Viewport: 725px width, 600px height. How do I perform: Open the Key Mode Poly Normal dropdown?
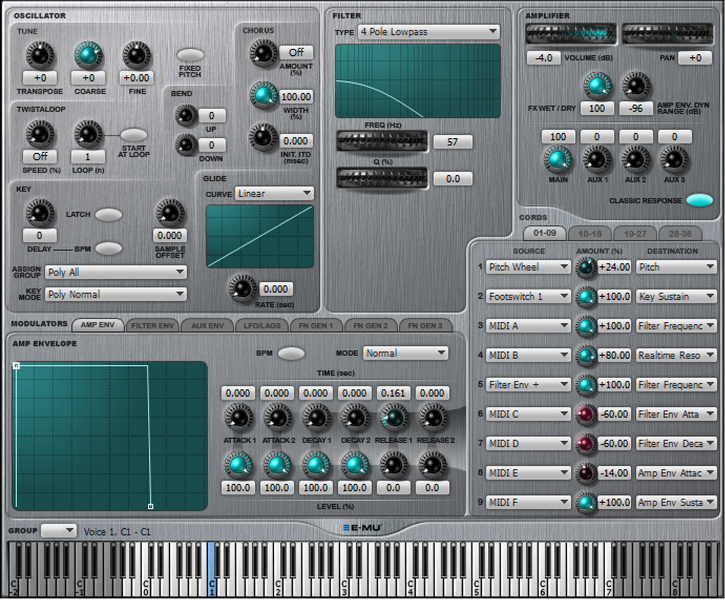click(x=116, y=294)
